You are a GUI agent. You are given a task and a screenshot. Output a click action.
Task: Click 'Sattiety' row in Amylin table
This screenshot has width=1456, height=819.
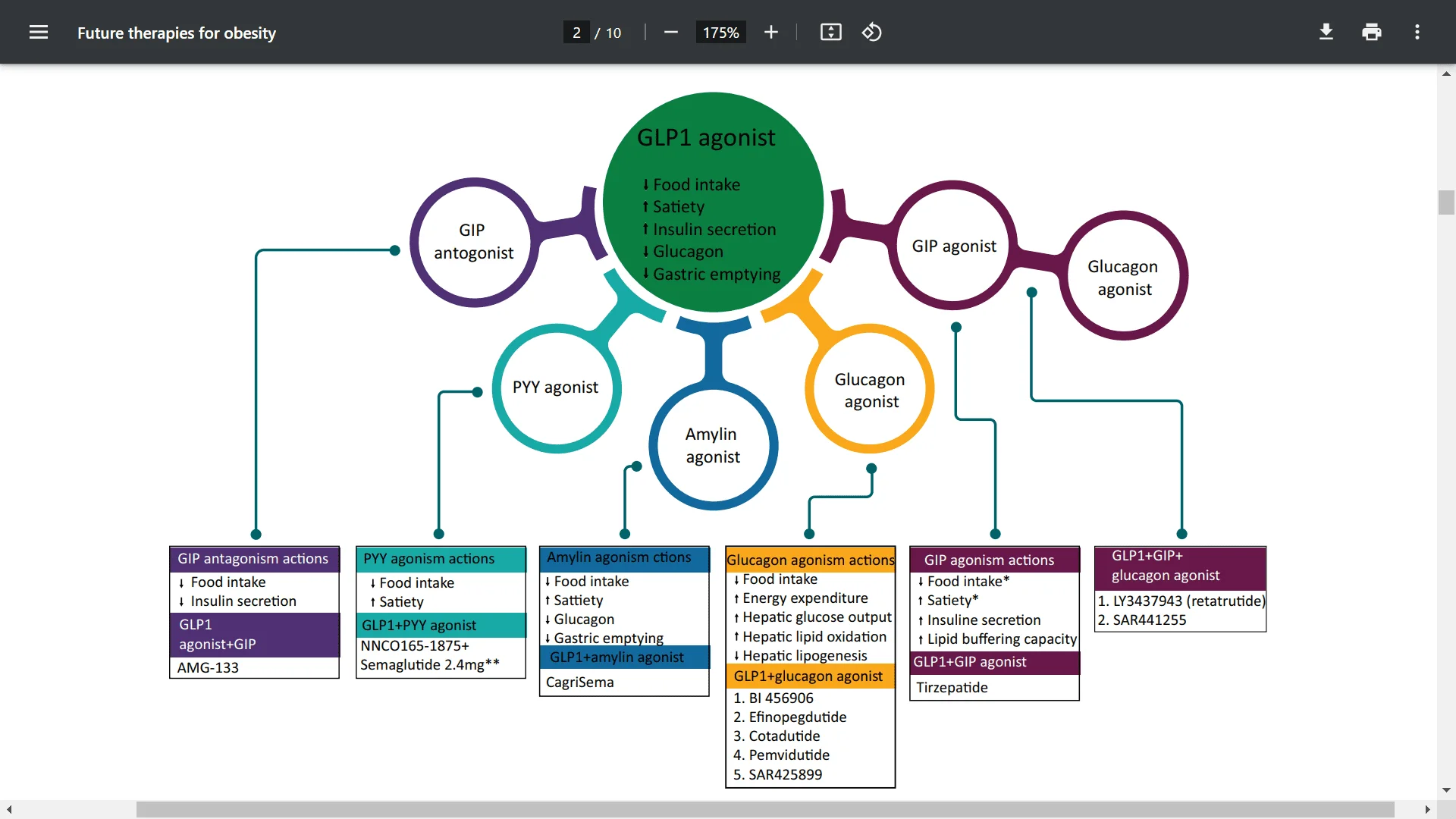coord(574,601)
